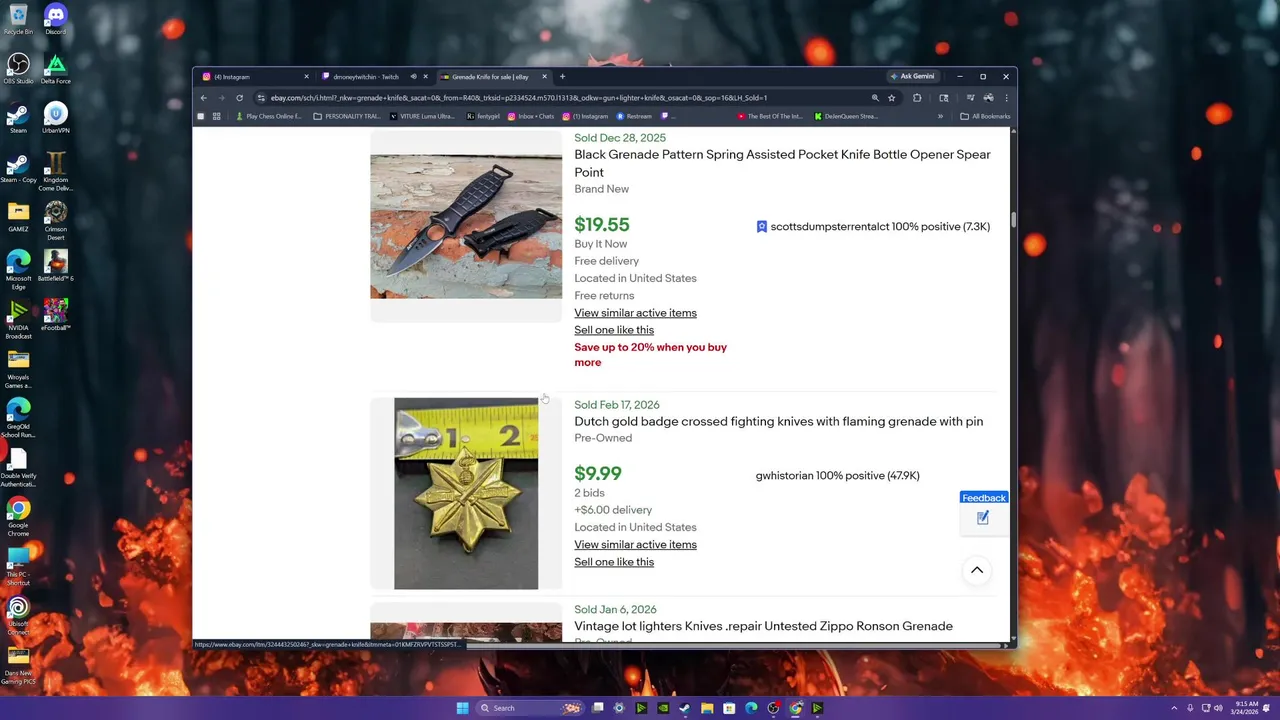Launch Crimson Desert desktop shortcut

coord(55,219)
